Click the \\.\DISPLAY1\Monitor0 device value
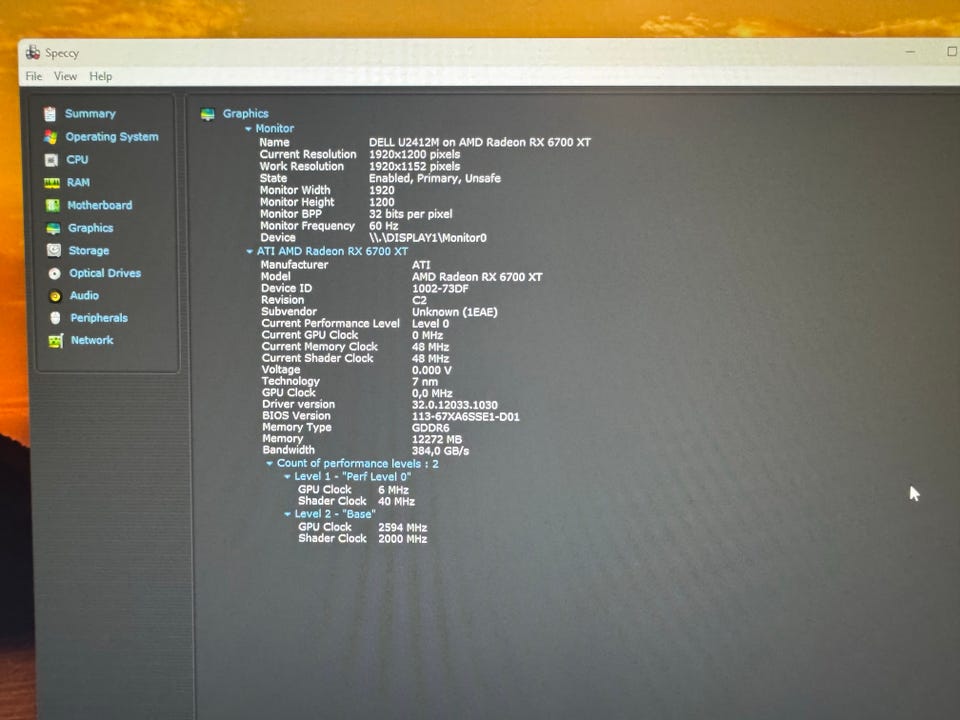960x720 pixels. point(428,238)
